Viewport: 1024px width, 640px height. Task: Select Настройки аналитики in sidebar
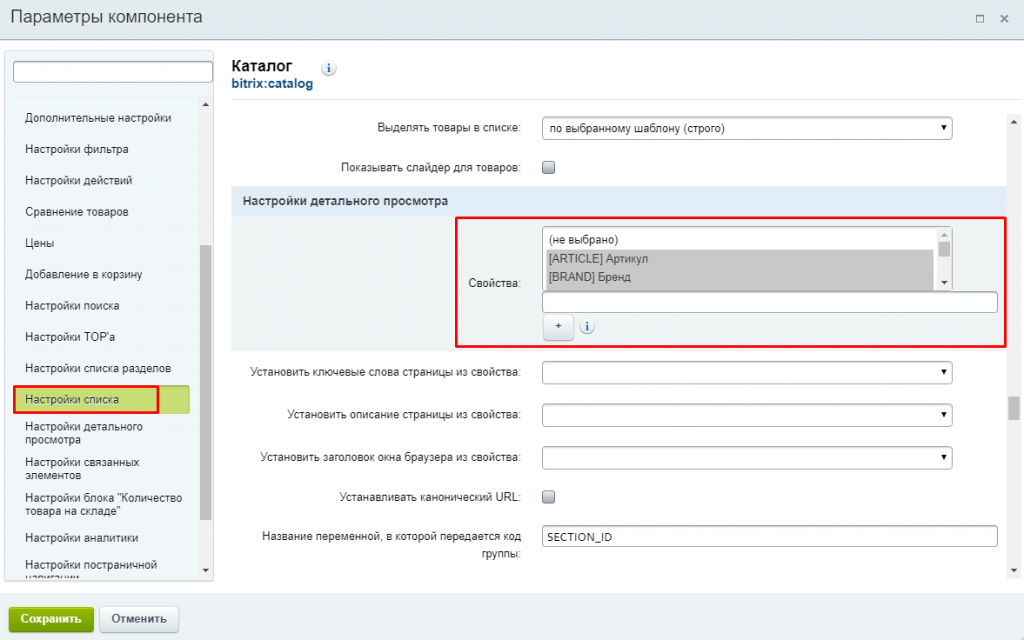pos(82,538)
